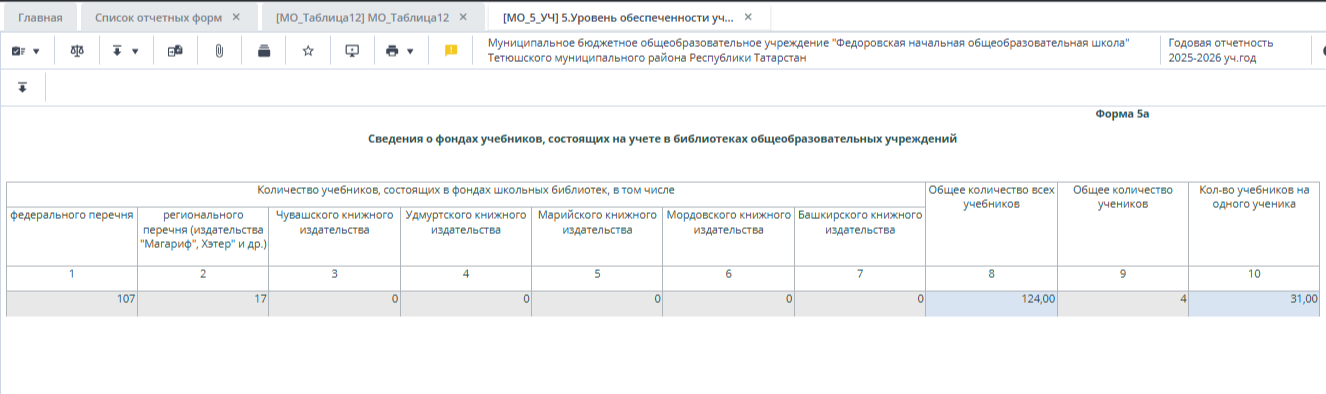Expand the checklist dropdown arrow
The height and width of the screenshot is (394, 1326).
(37, 51)
